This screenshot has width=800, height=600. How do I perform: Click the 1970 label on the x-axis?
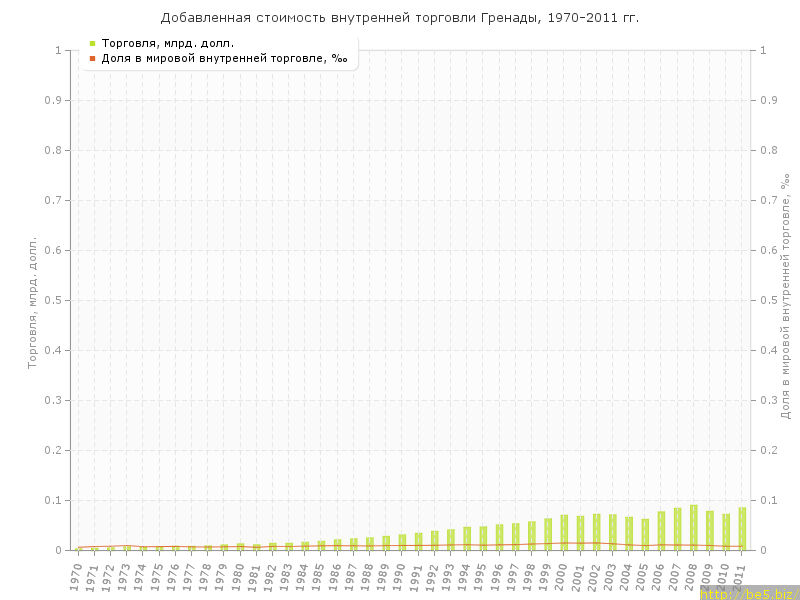click(x=76, y=577)
